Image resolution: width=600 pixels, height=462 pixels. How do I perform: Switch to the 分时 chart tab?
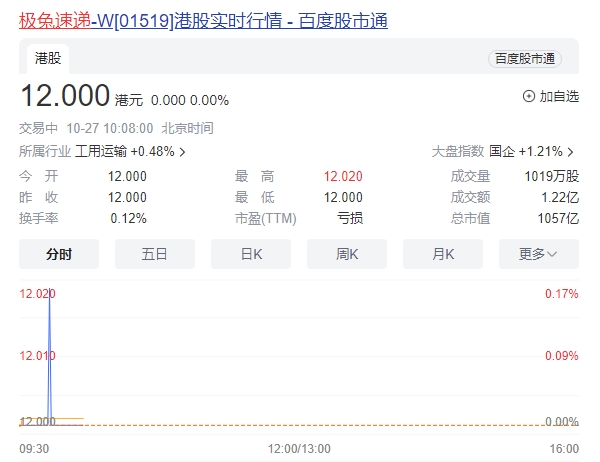click(59, 254)
